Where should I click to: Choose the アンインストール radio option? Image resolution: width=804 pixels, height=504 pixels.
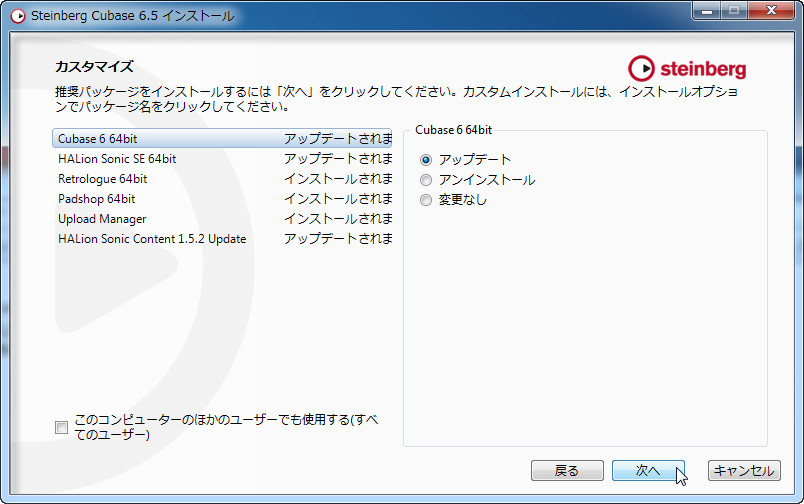pyautogui.click(x=426, y=180)
